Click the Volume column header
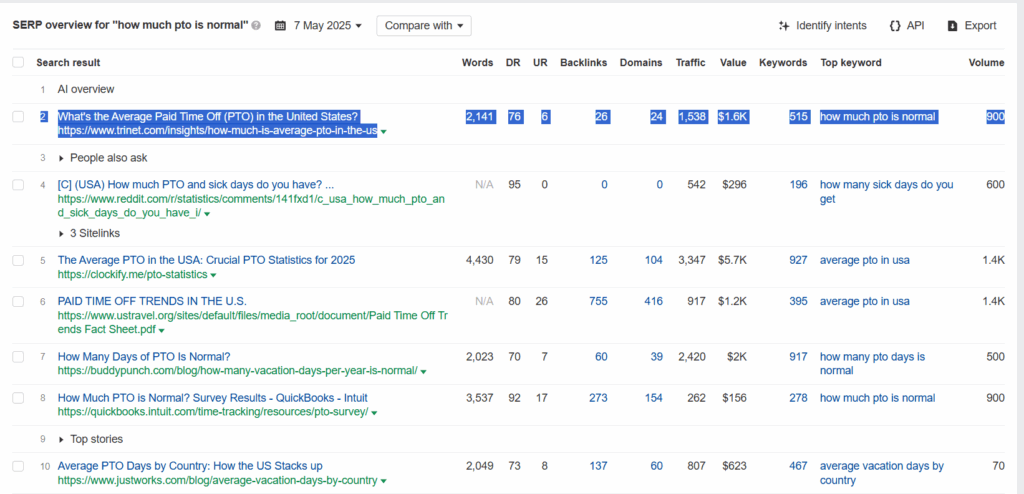The width and height of the screenshot is (1024, 494). (987, 63)
